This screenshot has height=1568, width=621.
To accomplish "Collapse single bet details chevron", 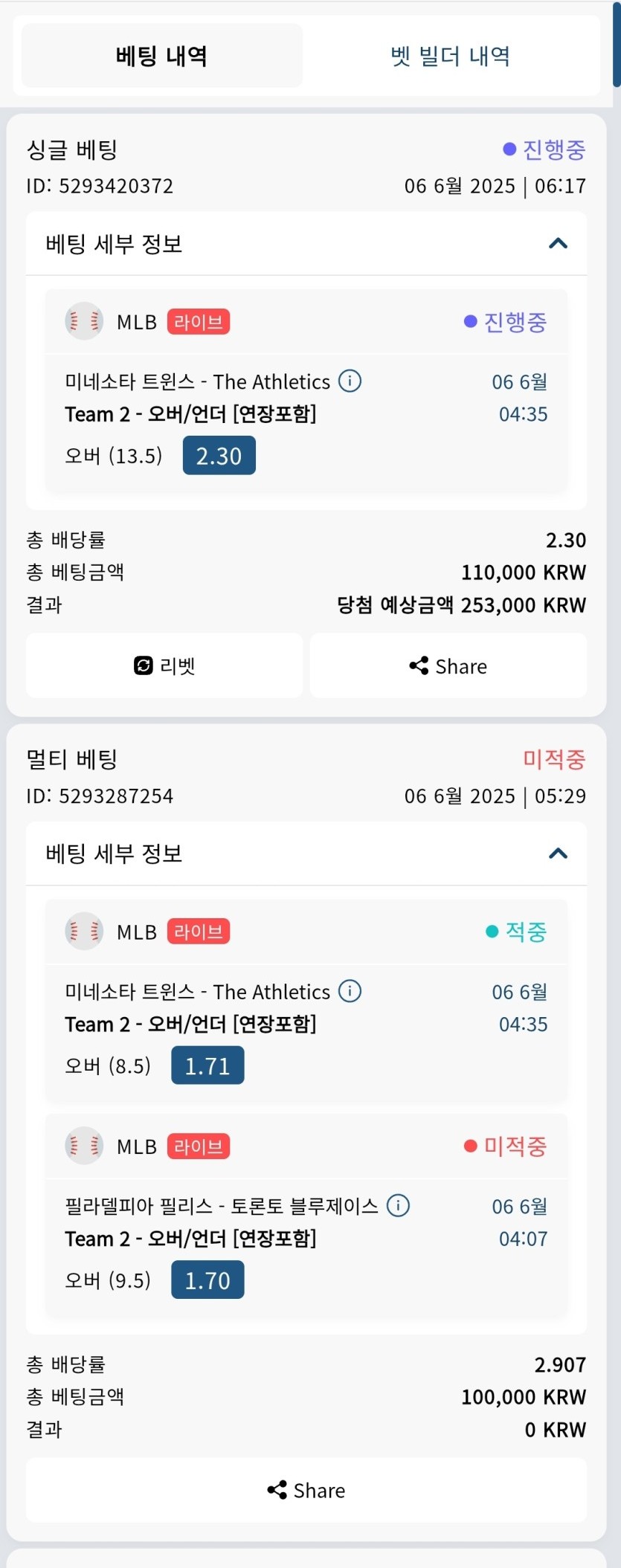I will 558,243.
